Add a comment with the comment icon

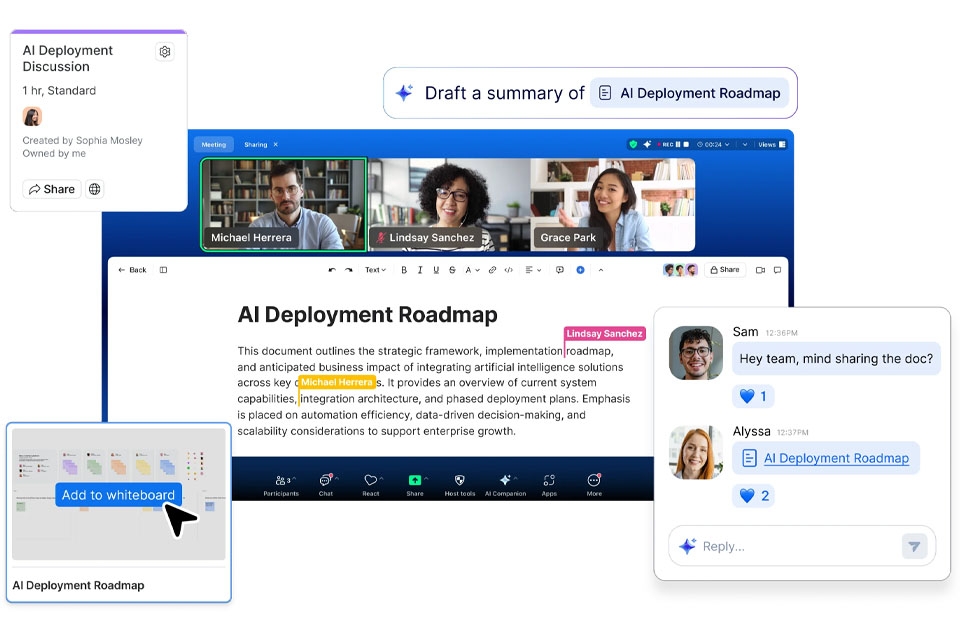coord(560,269)
